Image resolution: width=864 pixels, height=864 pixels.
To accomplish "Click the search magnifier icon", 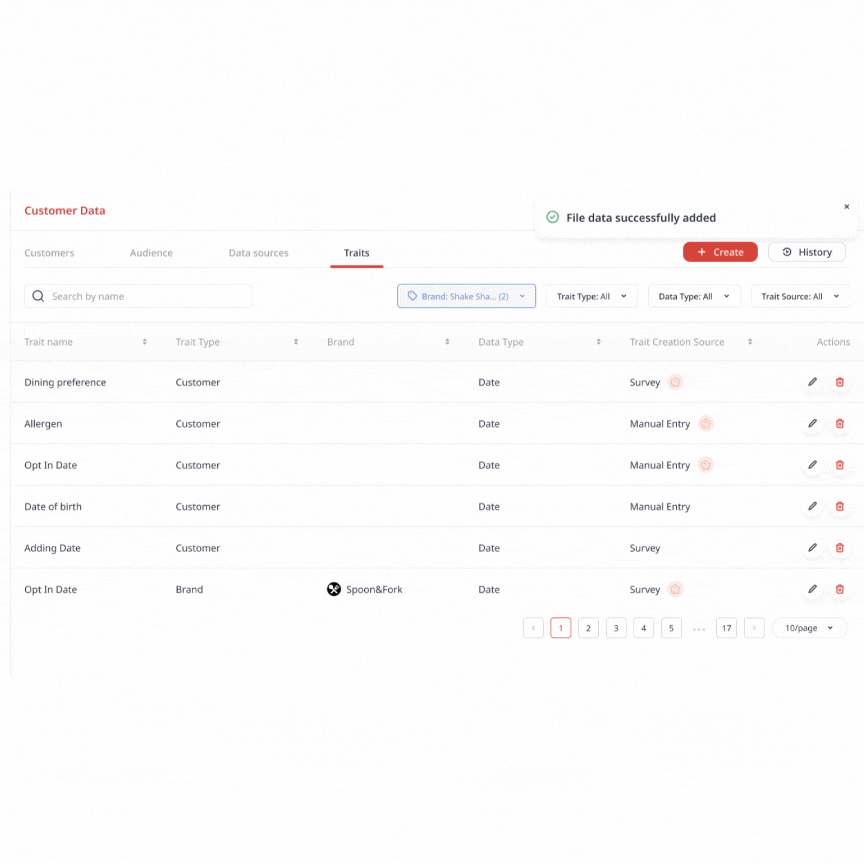I will [x=38, y=296].
